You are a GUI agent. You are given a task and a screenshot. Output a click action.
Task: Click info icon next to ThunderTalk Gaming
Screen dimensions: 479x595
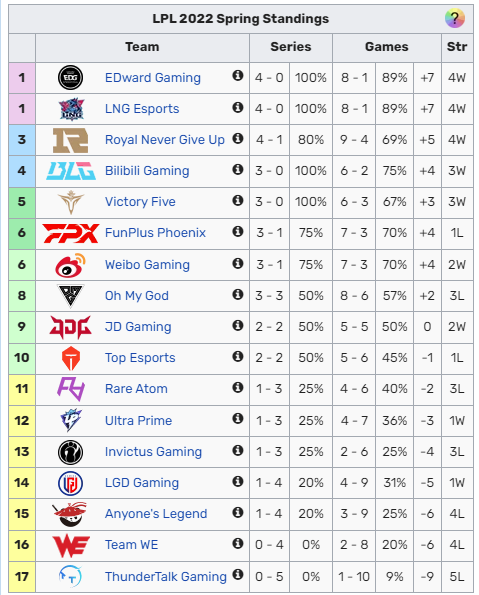click(x=238, y=575)
